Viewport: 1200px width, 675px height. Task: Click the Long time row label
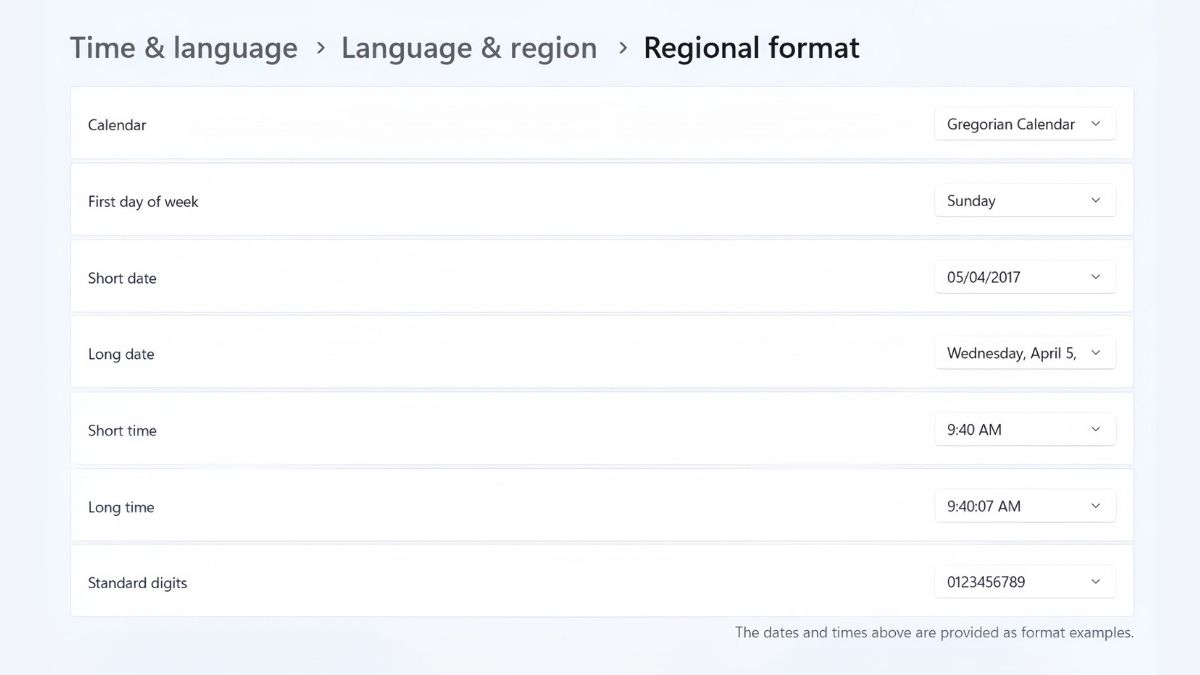coord(121,507)
